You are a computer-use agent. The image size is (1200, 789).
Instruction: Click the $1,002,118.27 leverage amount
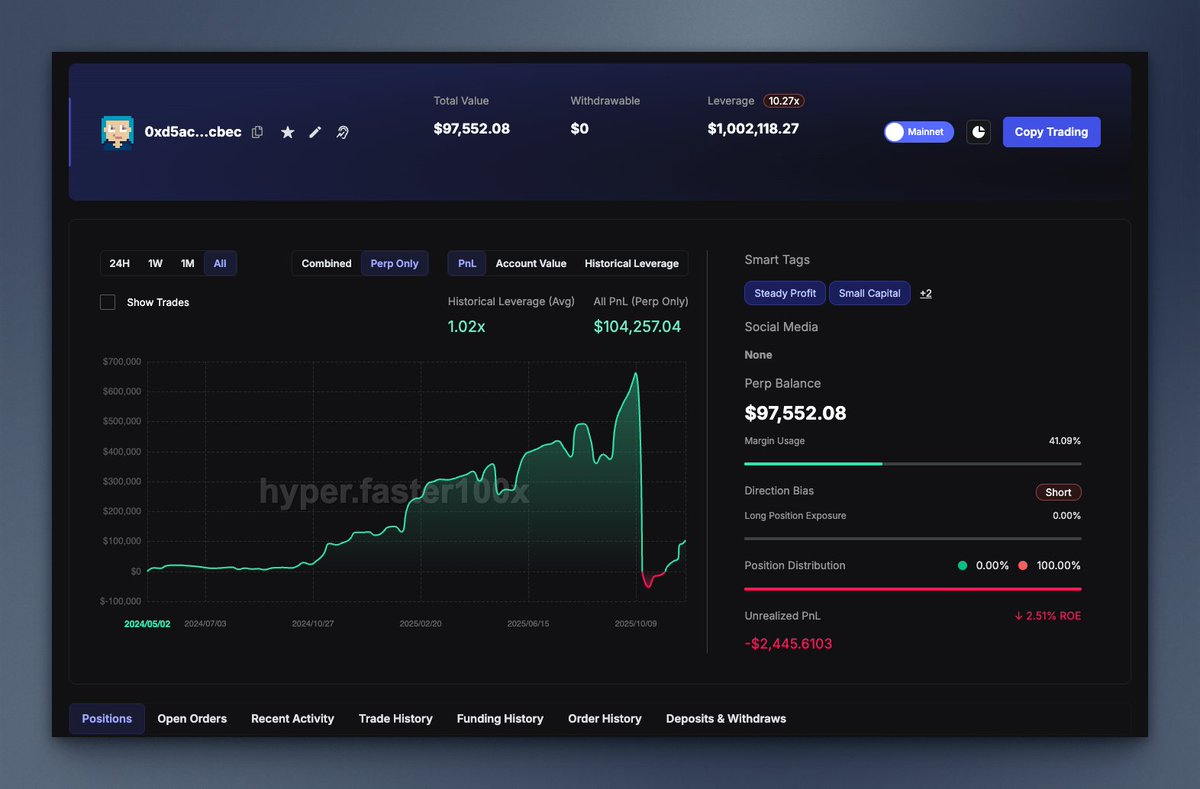click(753, 129)
